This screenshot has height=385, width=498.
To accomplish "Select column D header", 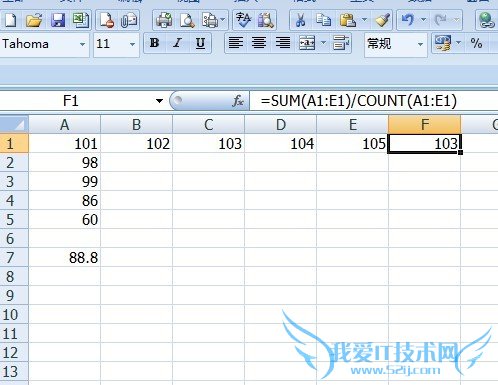I will tap(281, 125).
